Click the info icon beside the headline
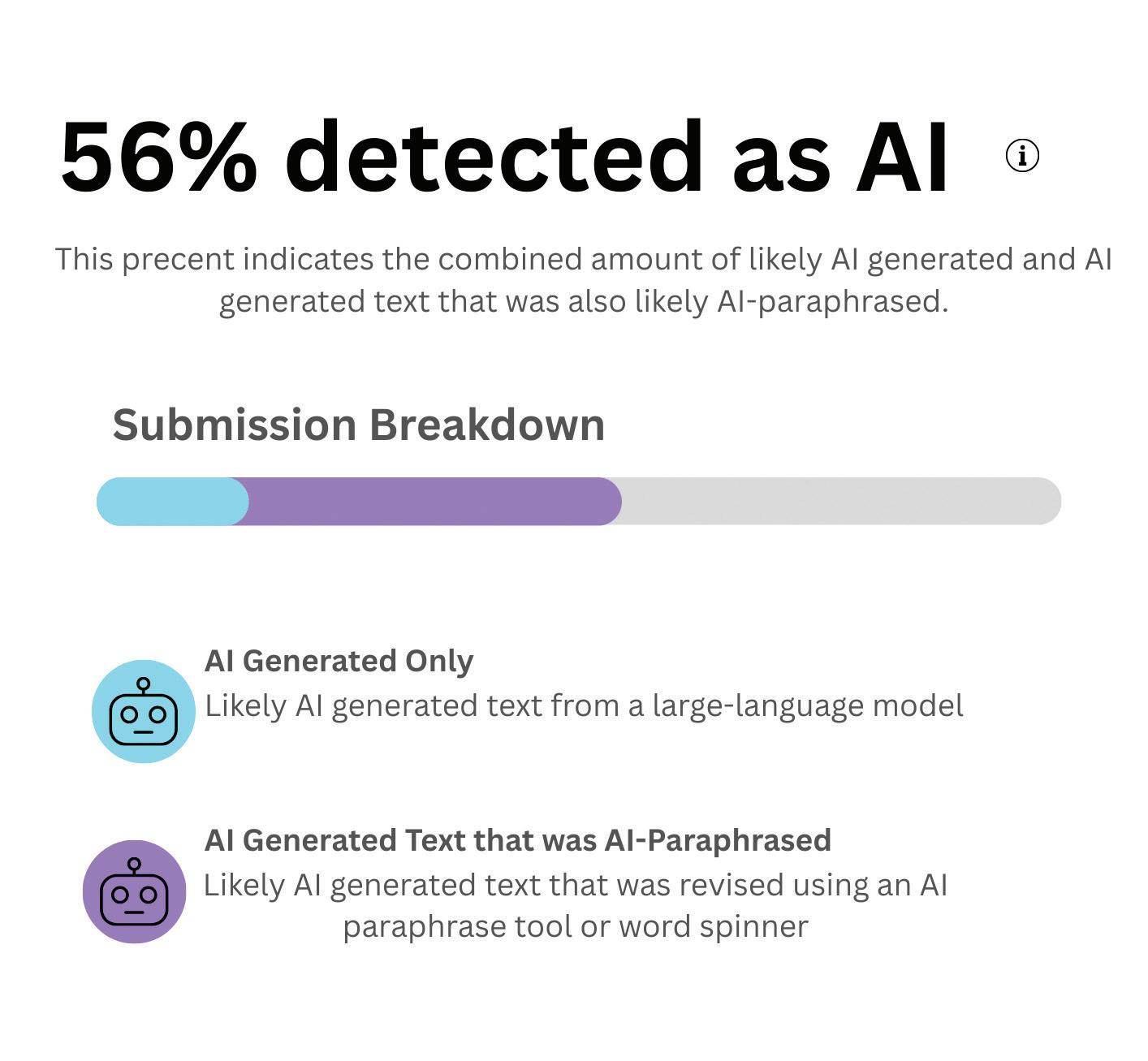Viewport: 1148px width, 1061px height. tap(1022, 155)
